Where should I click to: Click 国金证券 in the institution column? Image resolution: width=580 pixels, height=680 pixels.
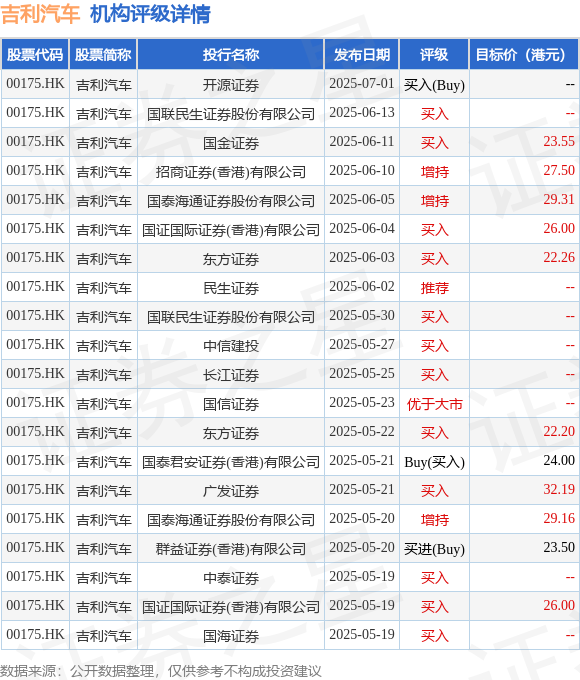[x=231, y=143]
